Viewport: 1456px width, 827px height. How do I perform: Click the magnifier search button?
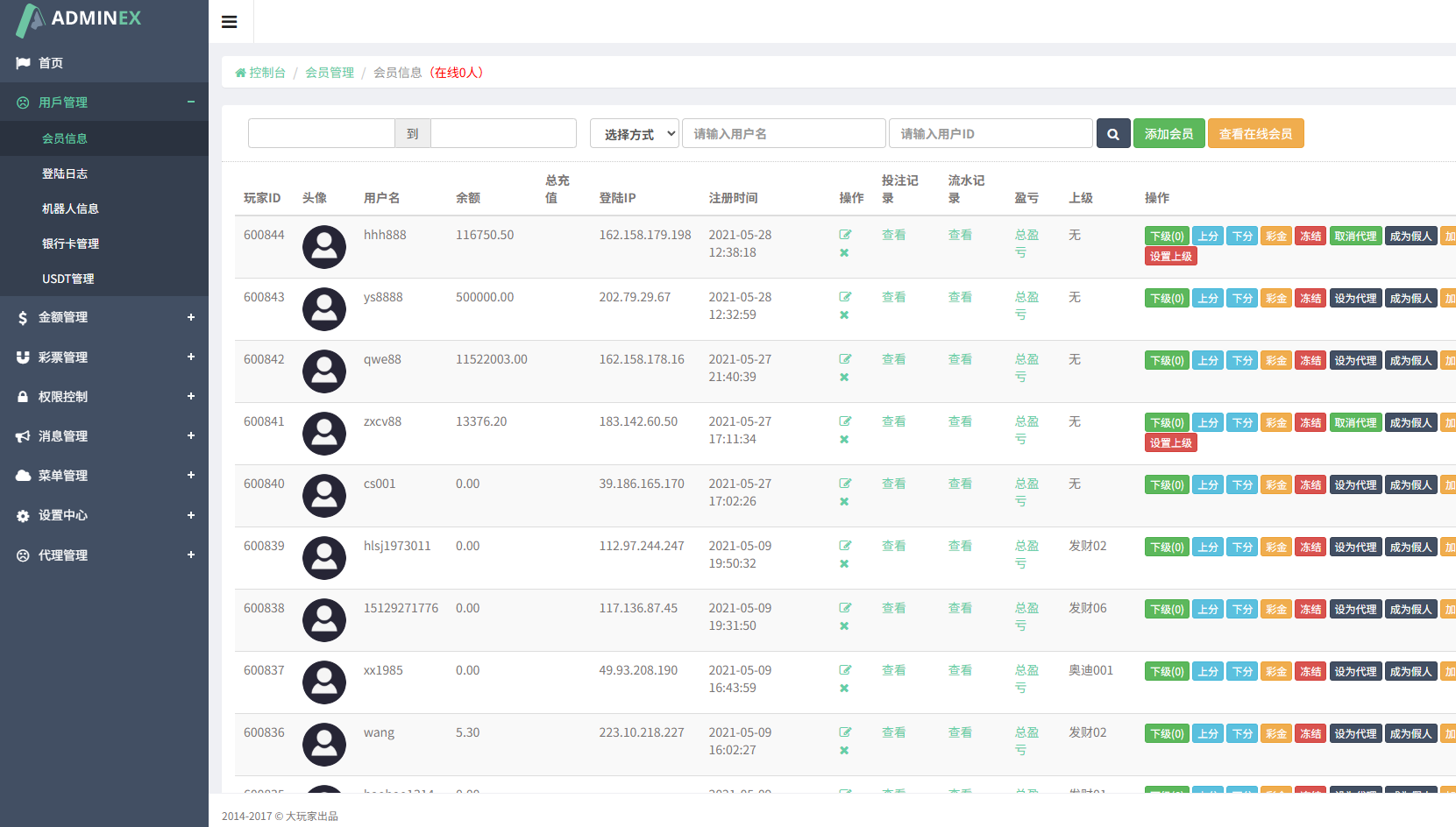pos(1112,134)
